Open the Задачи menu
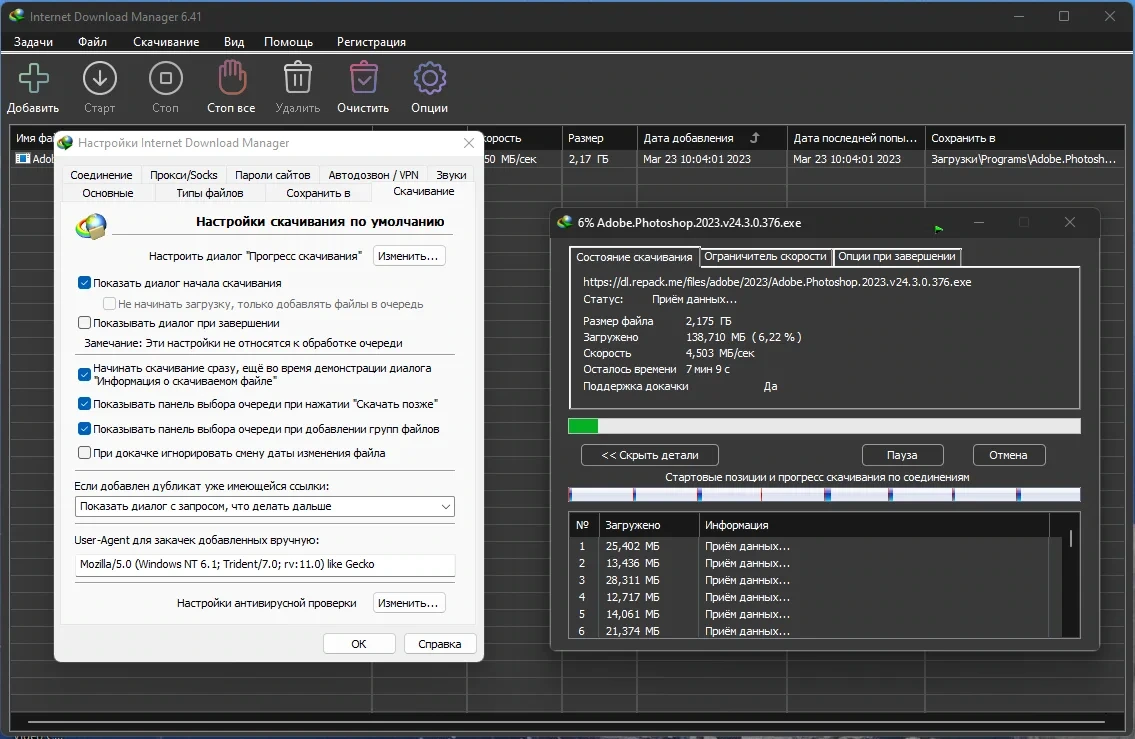The image size is (1135, 739). click(x=33, y=42)
